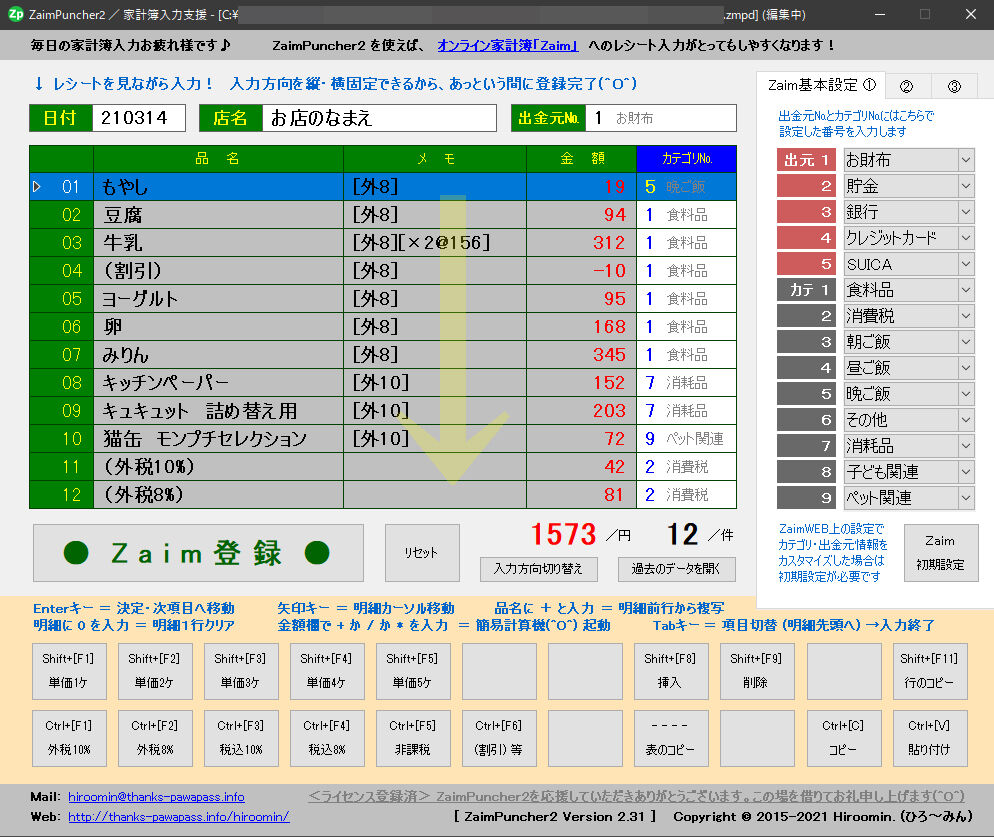Switch to settings tab ③
This screenshot has width=994, height=837.
(x=954, y=86)
